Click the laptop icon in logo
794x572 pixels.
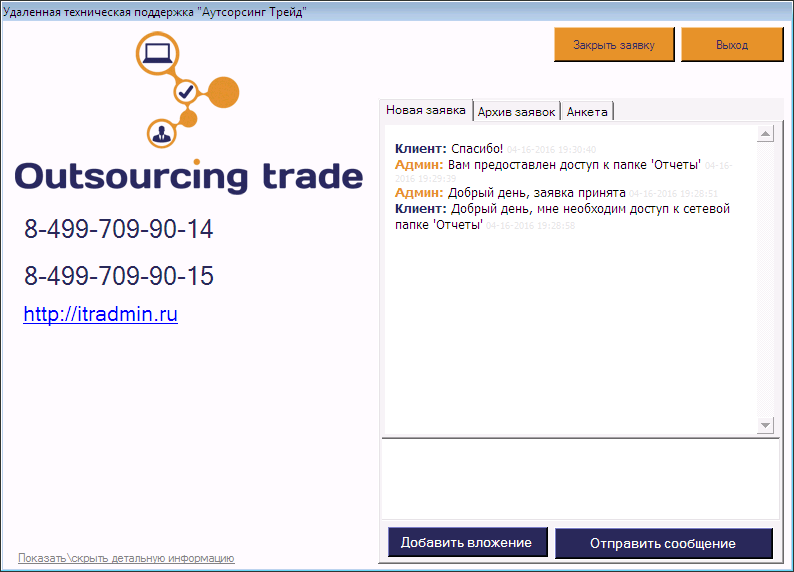pos(157,53)
